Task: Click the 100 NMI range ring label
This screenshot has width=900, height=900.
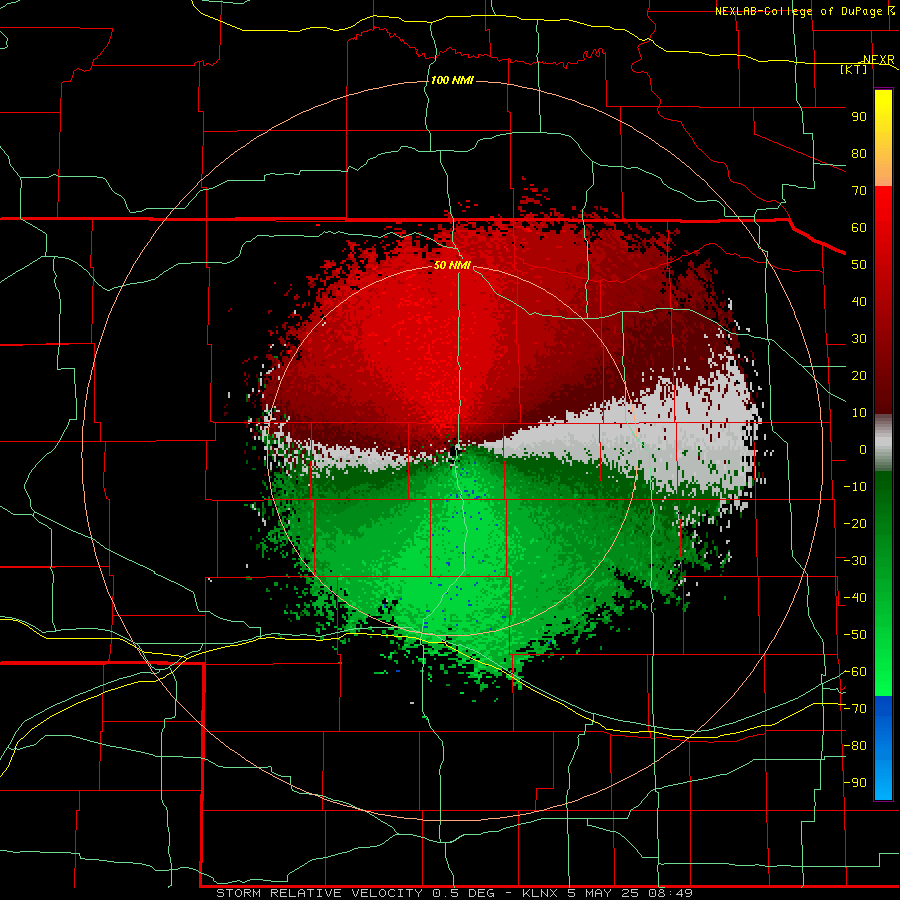Action: pyautogui.click(x=452, y=80)
